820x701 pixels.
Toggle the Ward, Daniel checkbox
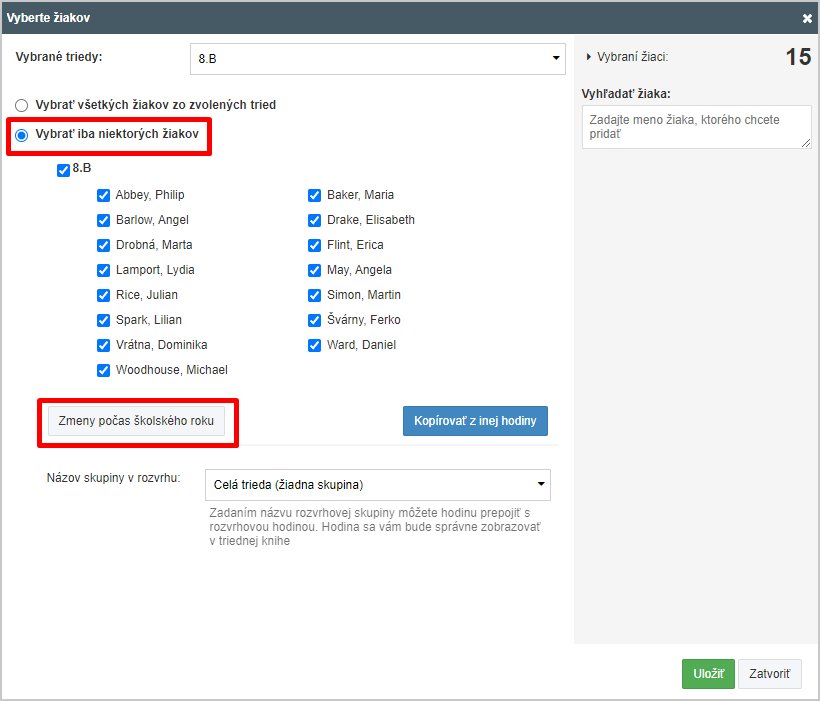pos(314,345)
